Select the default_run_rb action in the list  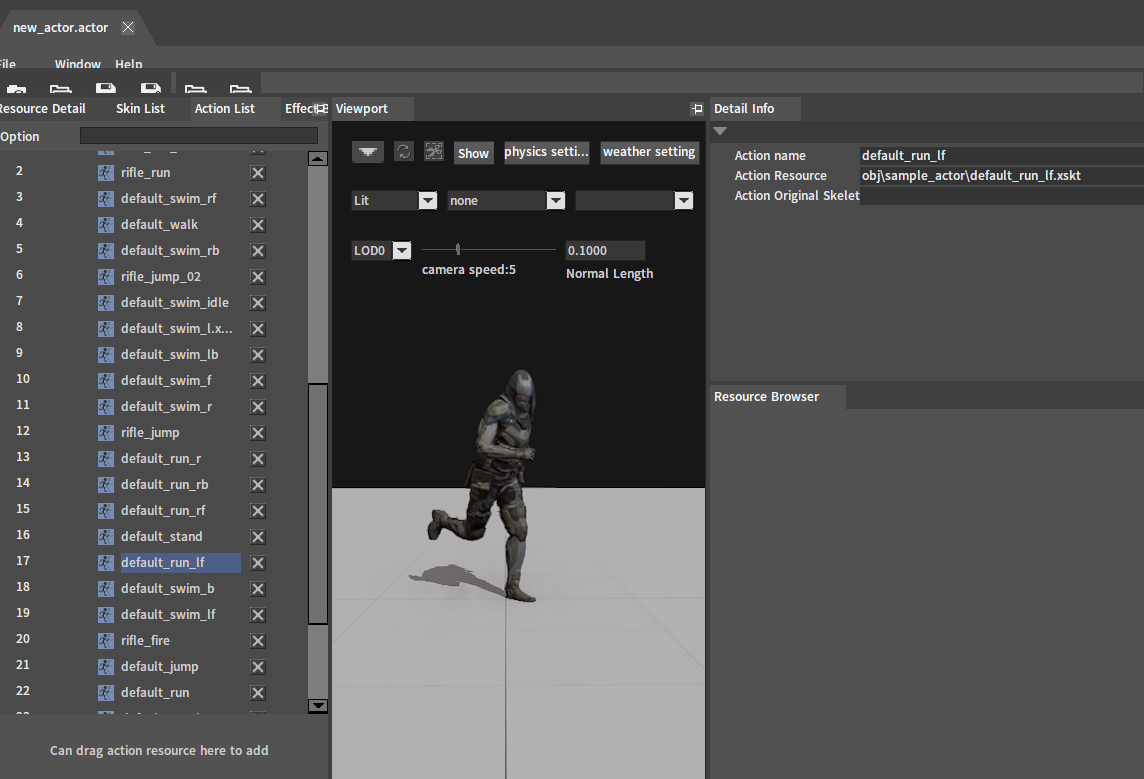coord(164,485)
